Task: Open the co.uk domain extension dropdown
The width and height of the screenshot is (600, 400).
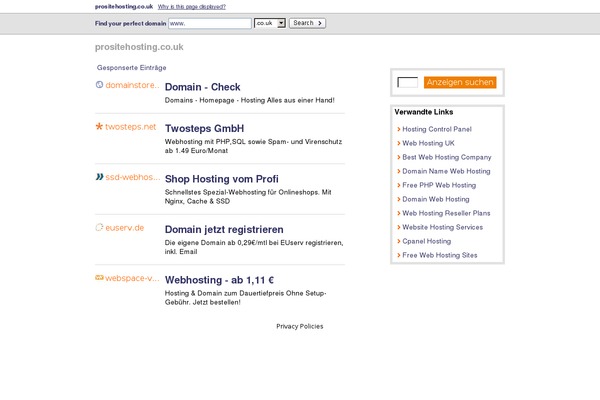Action: 270,23
